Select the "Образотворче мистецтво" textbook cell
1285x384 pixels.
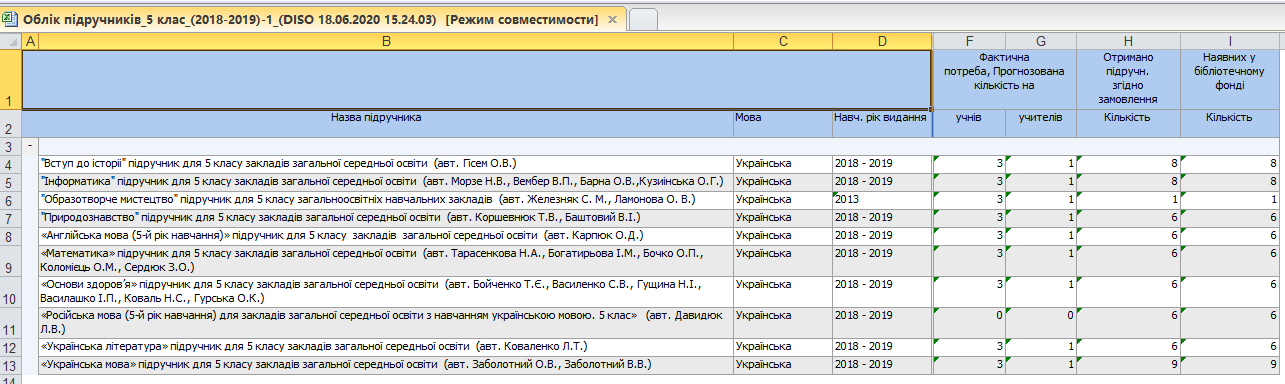385,199
